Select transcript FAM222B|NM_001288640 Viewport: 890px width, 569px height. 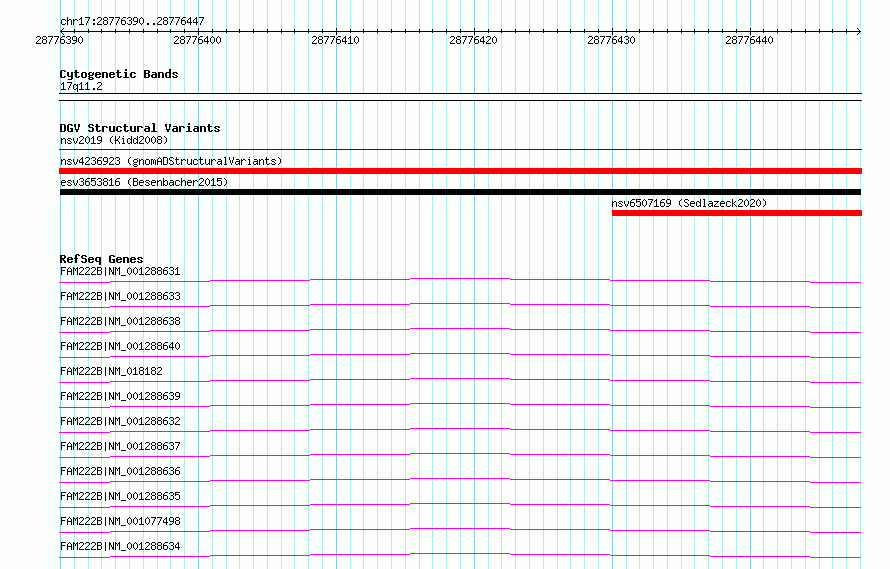coord(120,346)
